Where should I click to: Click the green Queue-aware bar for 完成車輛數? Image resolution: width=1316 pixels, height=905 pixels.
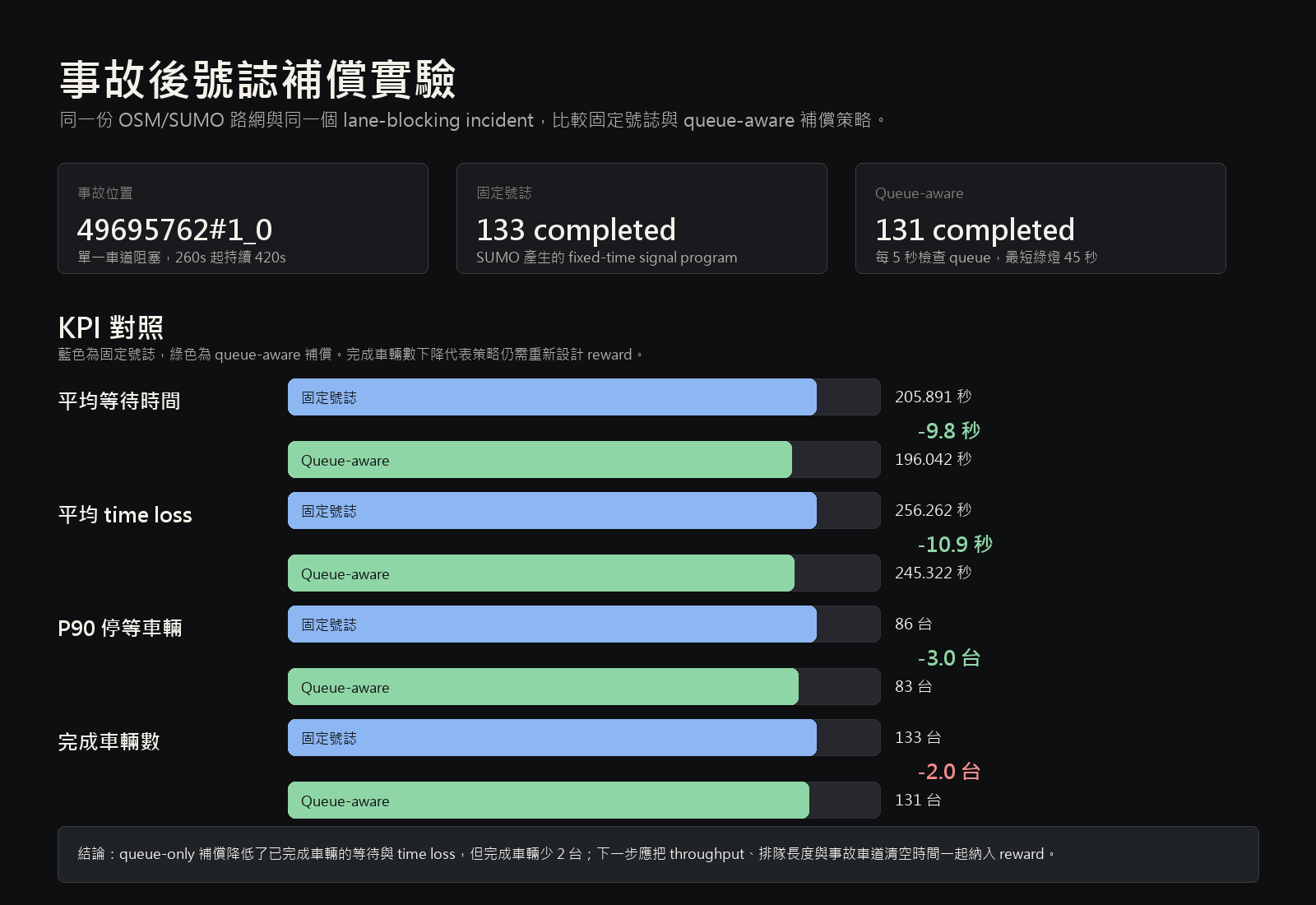tap(549, 801)
